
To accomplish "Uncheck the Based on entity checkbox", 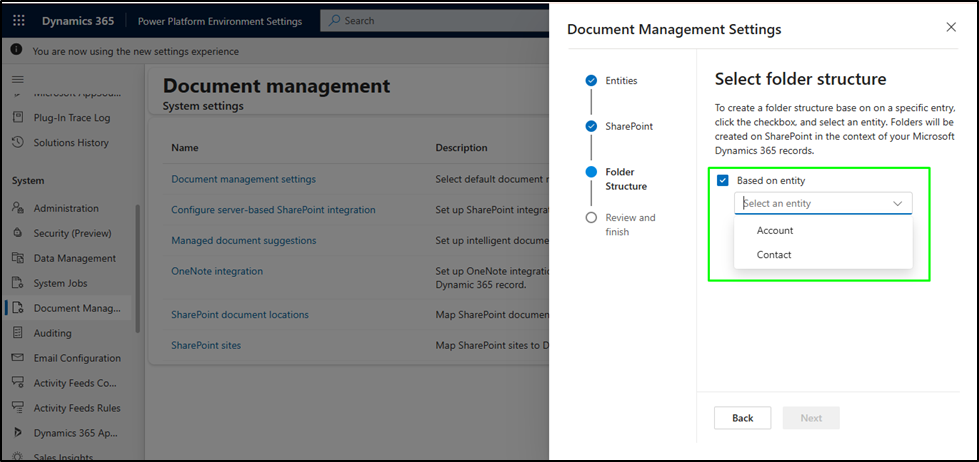I will coord(723,181).
